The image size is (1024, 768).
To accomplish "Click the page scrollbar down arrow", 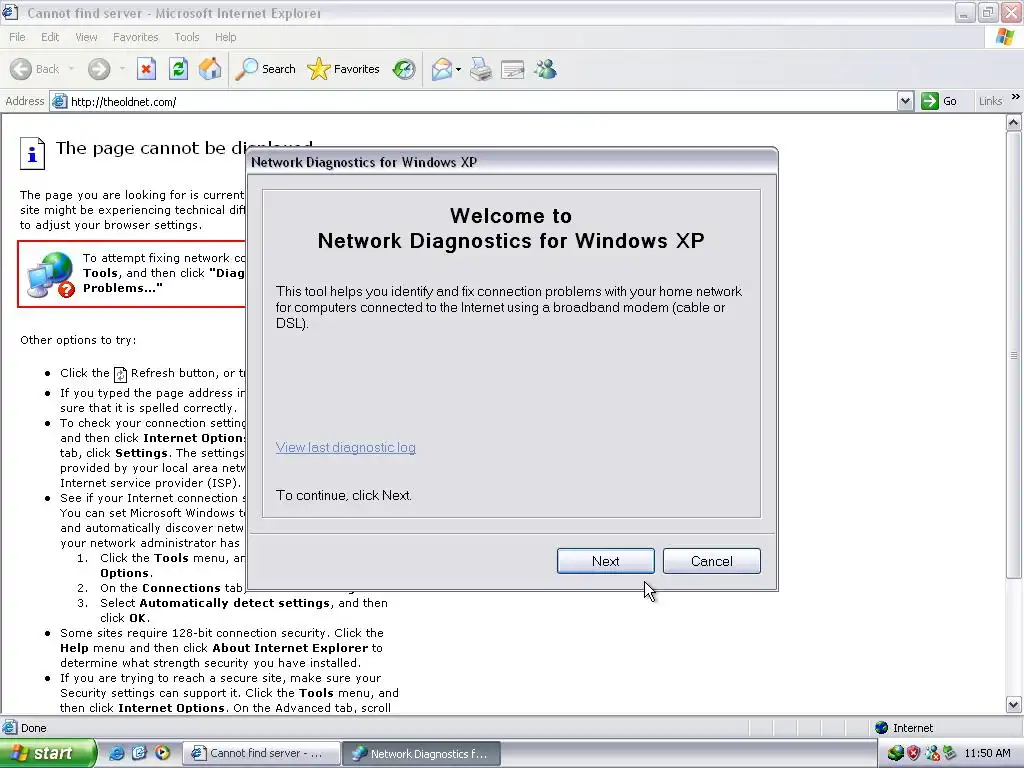I will (1014, 705).
